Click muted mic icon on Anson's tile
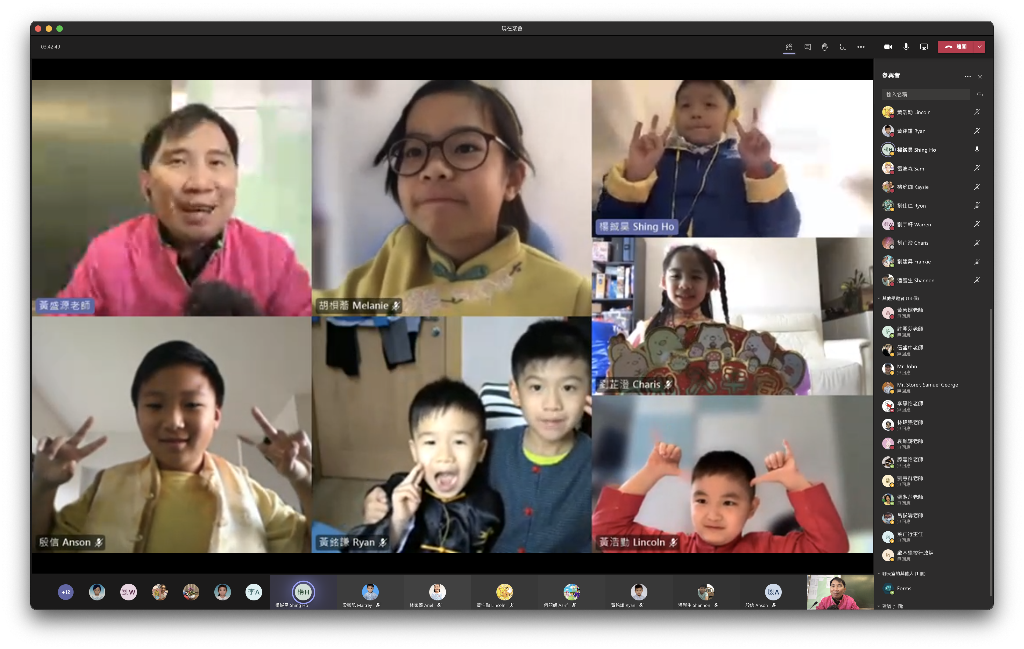Viewport: 1024px width, 649px height. pos(99,543)
